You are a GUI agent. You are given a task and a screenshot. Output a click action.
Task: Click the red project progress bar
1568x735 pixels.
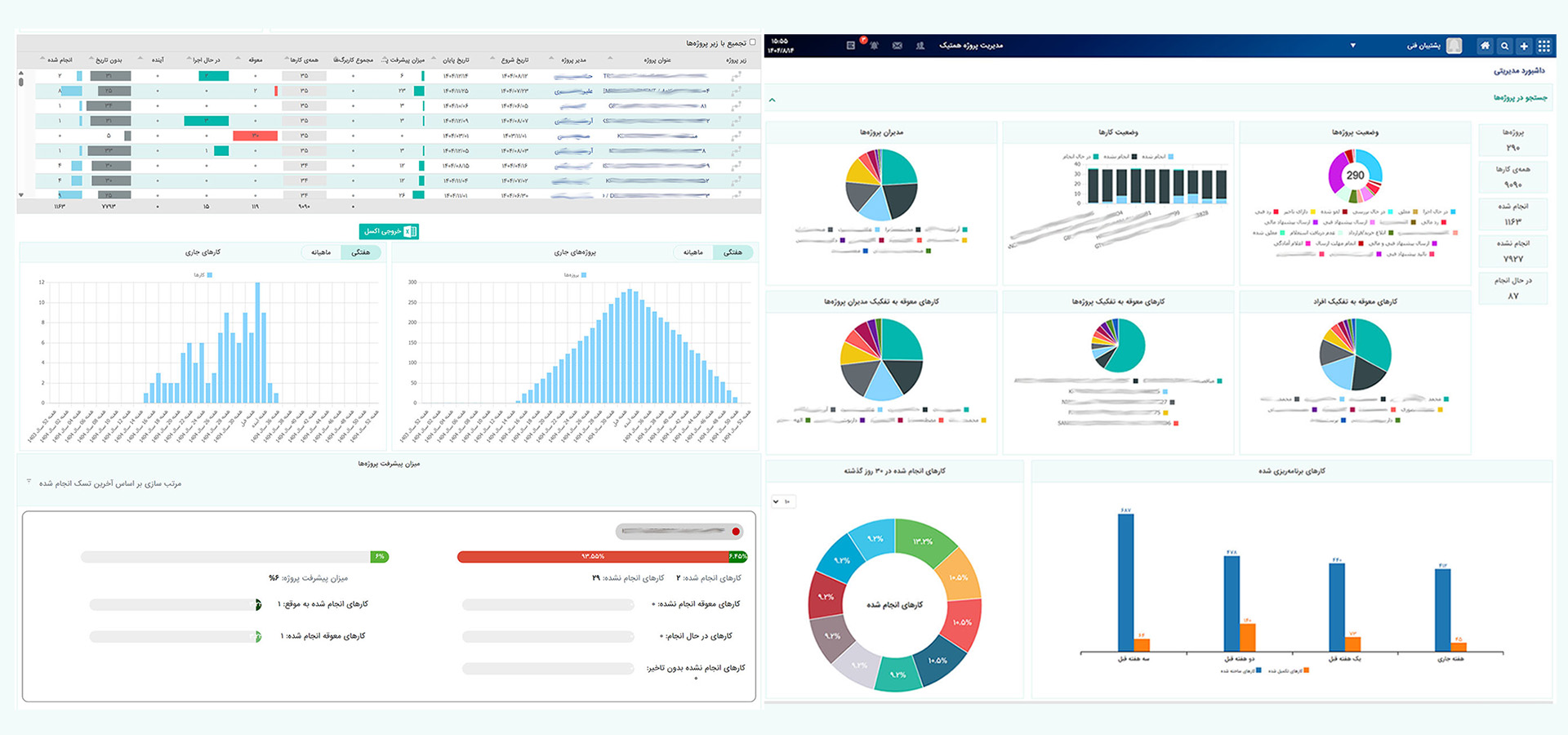pyautogui.click(x=592, y=556)
